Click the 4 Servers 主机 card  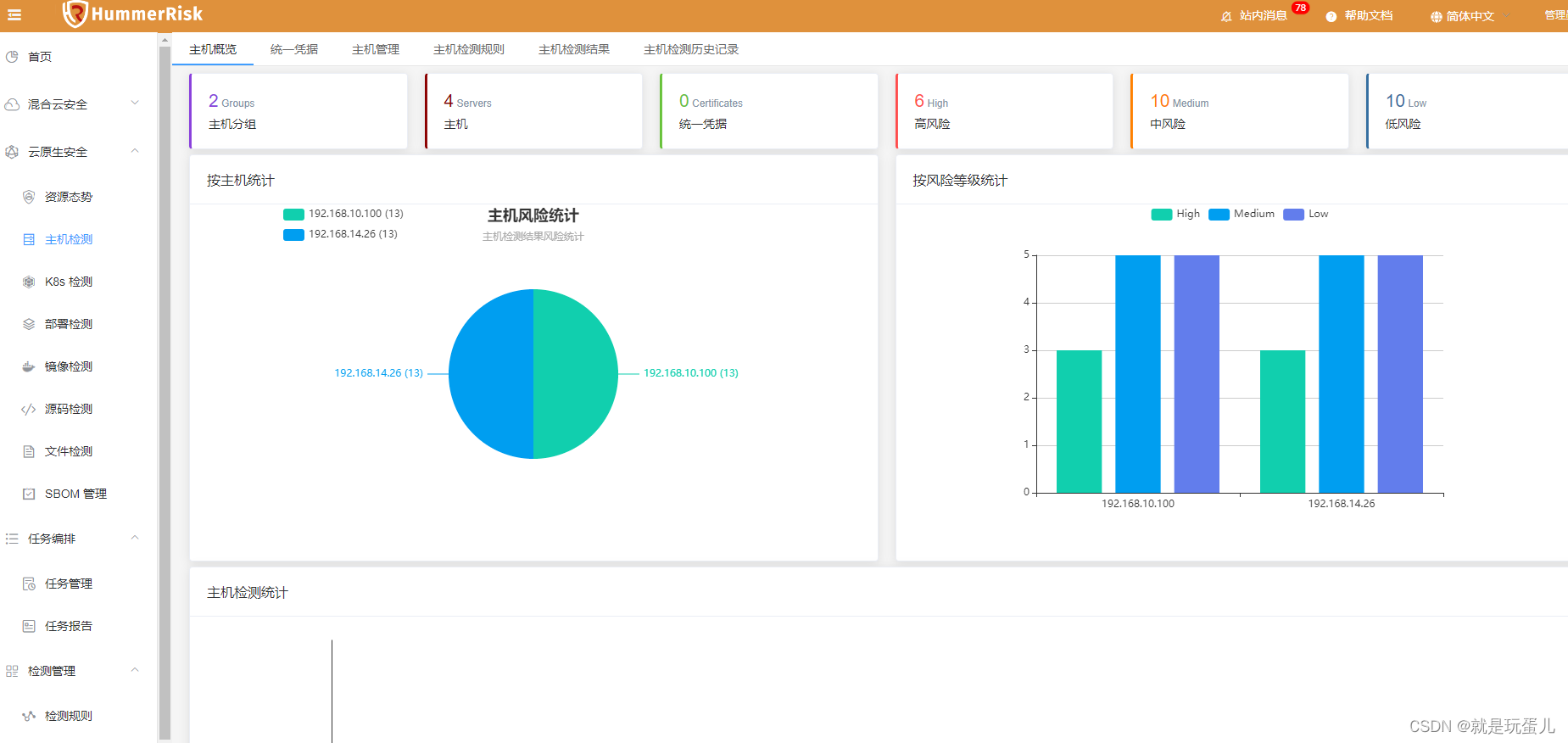(533, 111)
